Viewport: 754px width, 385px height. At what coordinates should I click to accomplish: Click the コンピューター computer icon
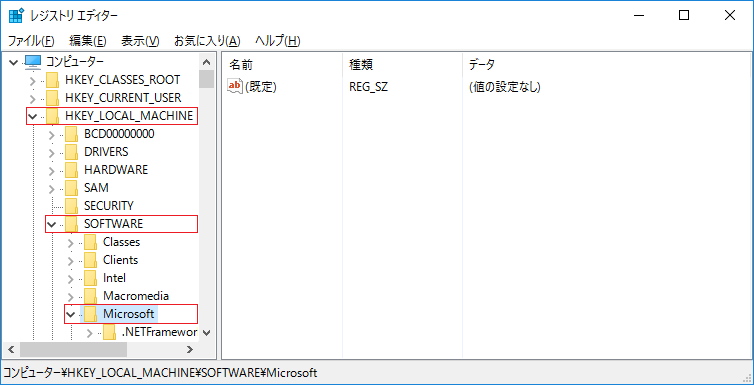[x=33, y=62]
